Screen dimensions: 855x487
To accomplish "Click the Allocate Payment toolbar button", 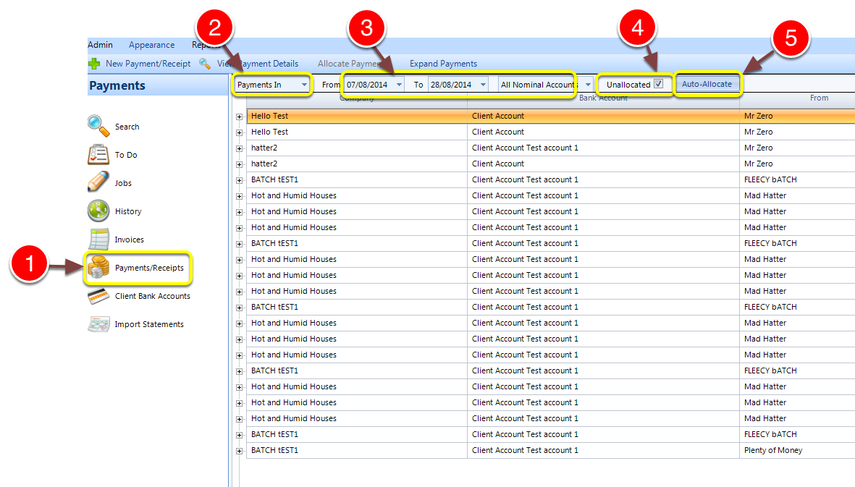I will [349, 64].
